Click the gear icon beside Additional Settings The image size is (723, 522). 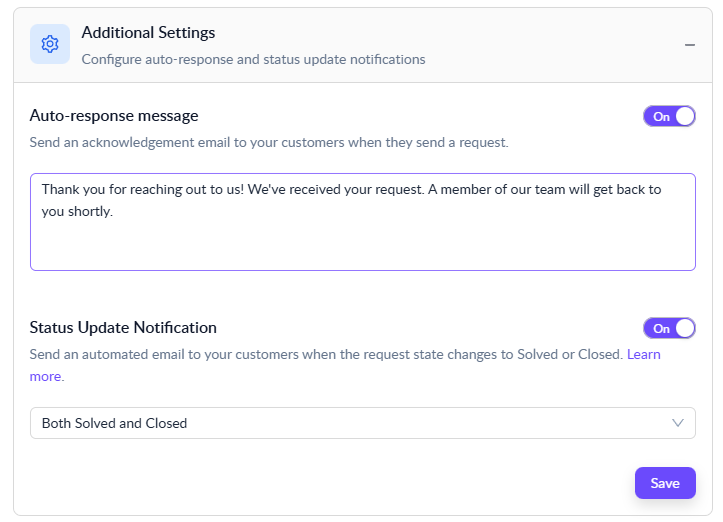coord(50,44)
